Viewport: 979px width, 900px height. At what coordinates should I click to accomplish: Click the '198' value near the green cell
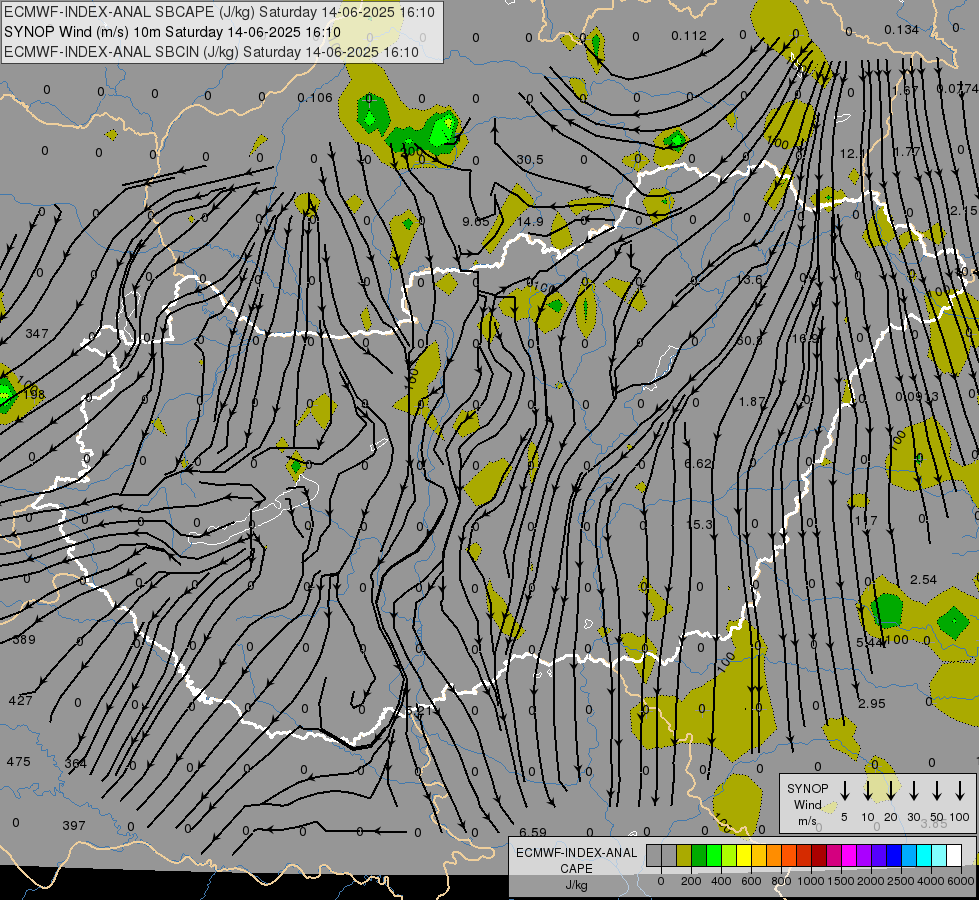tap(34, 394)
